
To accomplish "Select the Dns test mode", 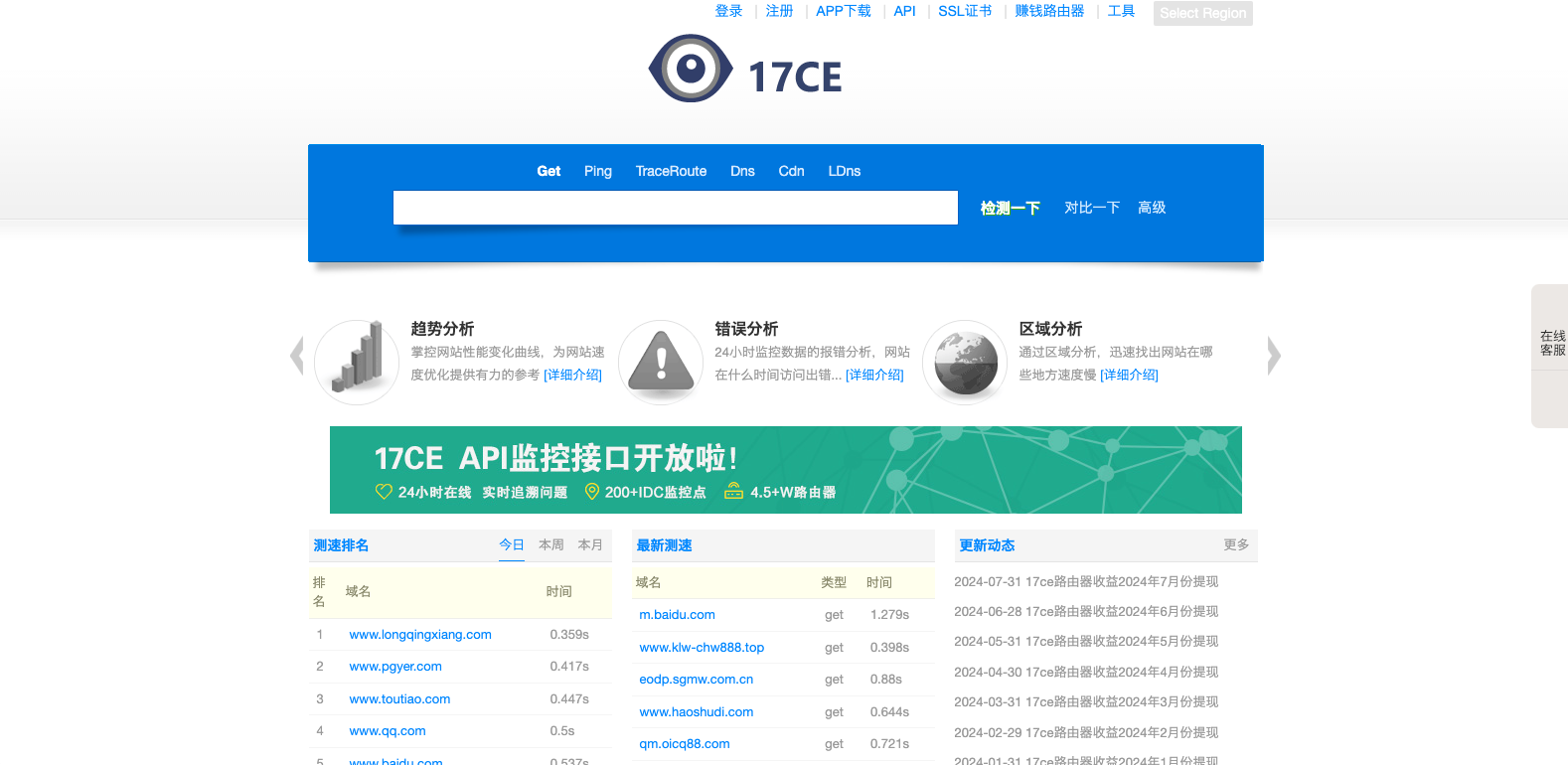I will click(x=742, y=171).
